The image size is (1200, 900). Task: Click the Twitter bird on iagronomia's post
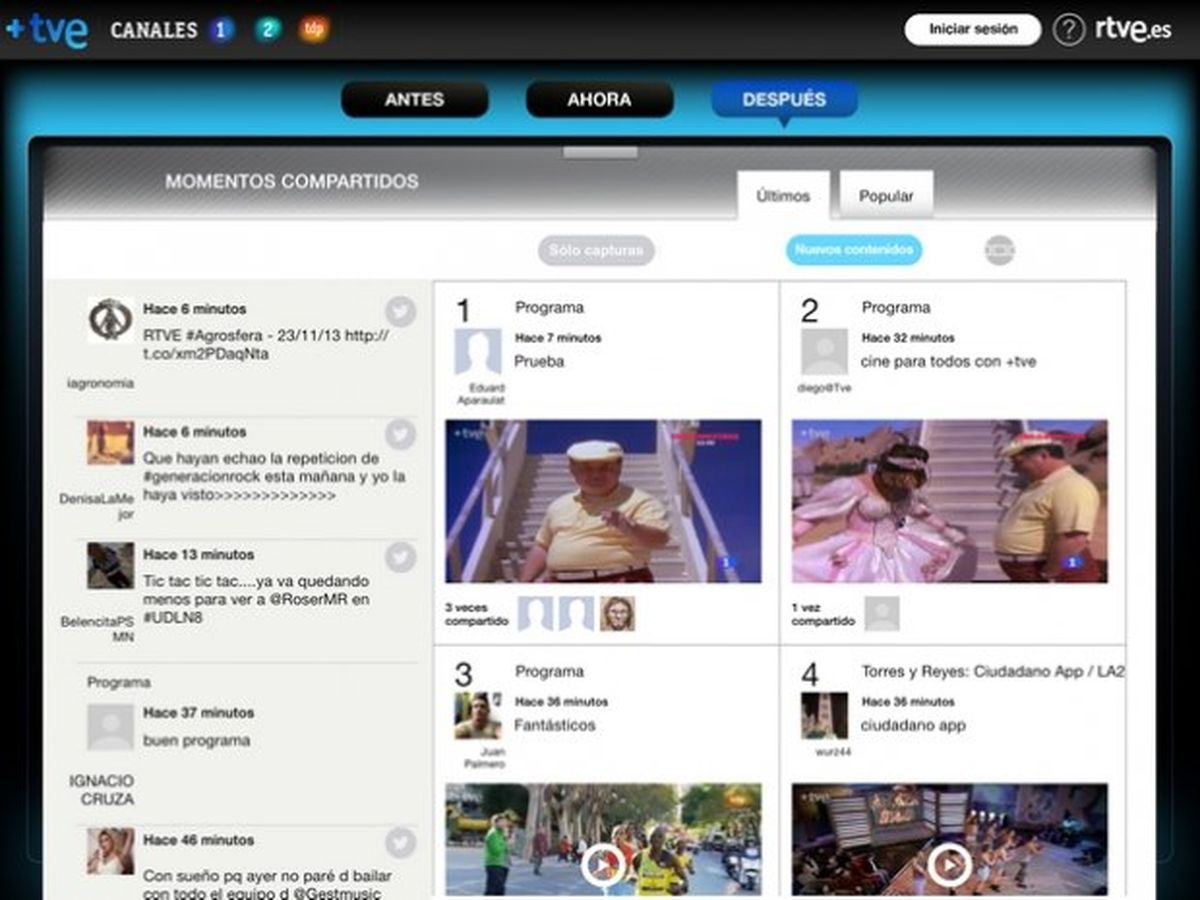click(x=402, y=311)
